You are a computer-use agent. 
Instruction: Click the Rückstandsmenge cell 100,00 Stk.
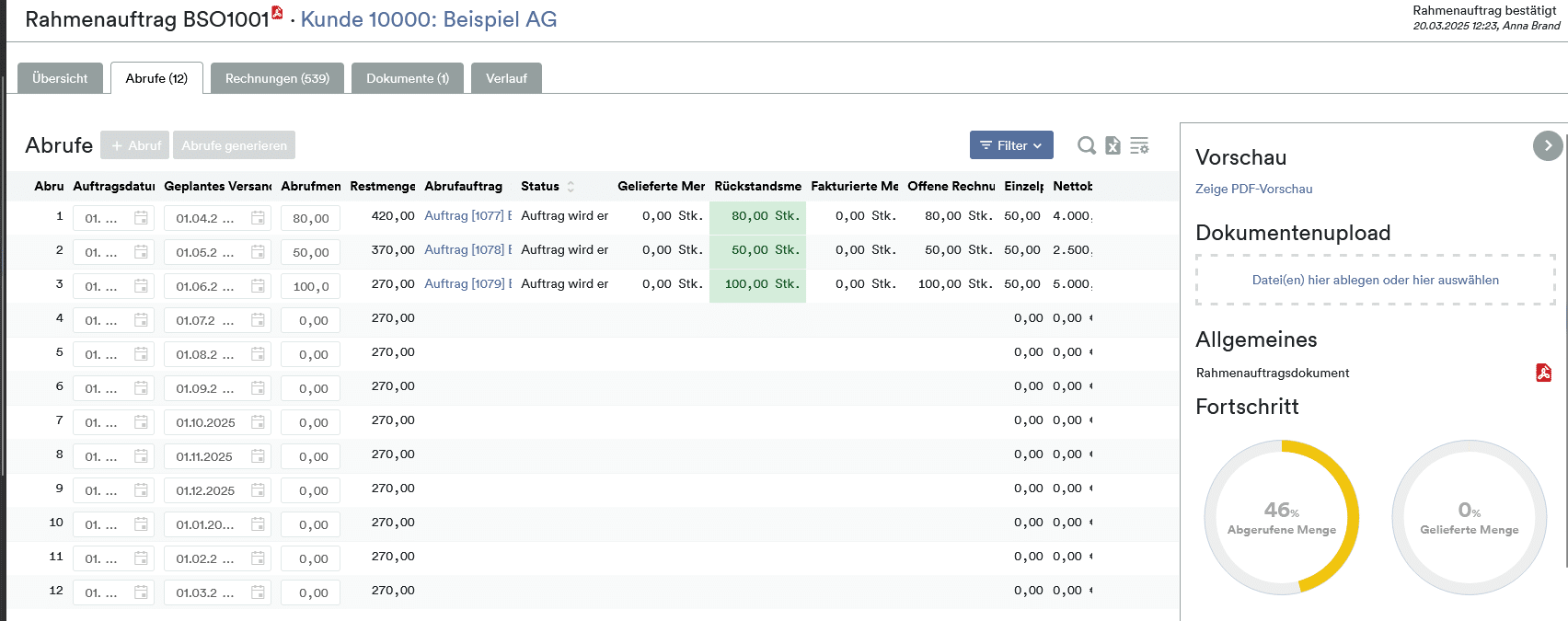[x=758, y=285]
